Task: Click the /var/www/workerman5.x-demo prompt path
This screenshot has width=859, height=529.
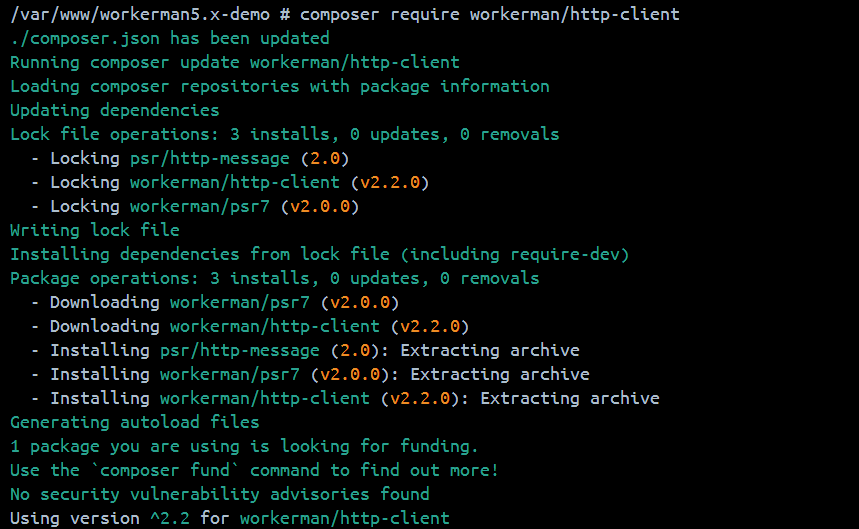Action: tap(139, 14)
